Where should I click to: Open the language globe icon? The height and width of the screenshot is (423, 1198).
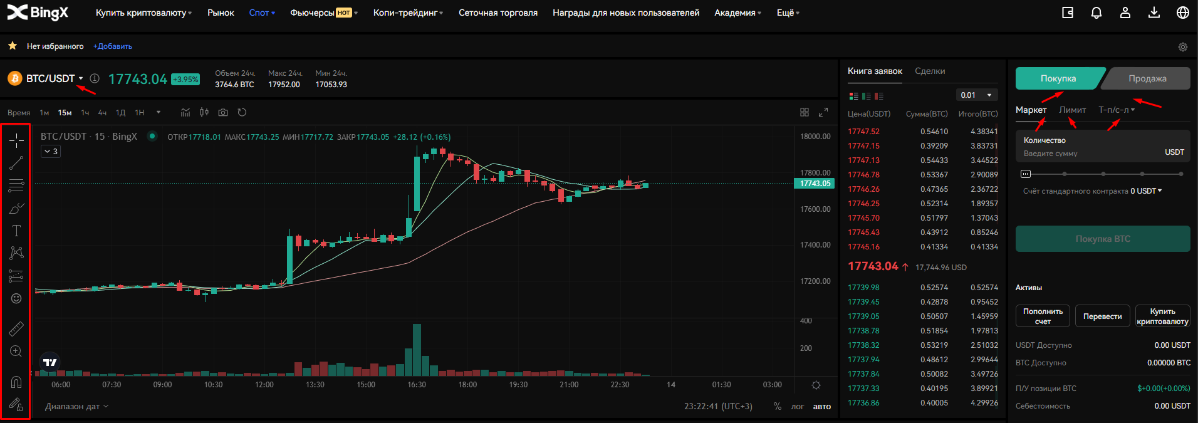click(x=1182, y=13)
